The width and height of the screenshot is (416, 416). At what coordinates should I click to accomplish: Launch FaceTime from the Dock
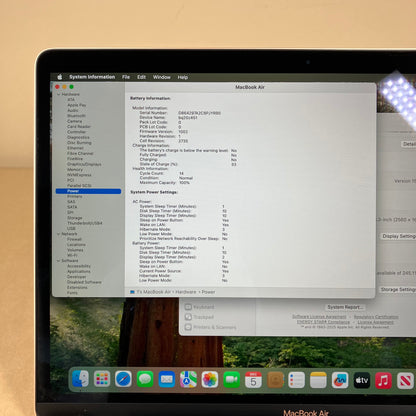232,380
